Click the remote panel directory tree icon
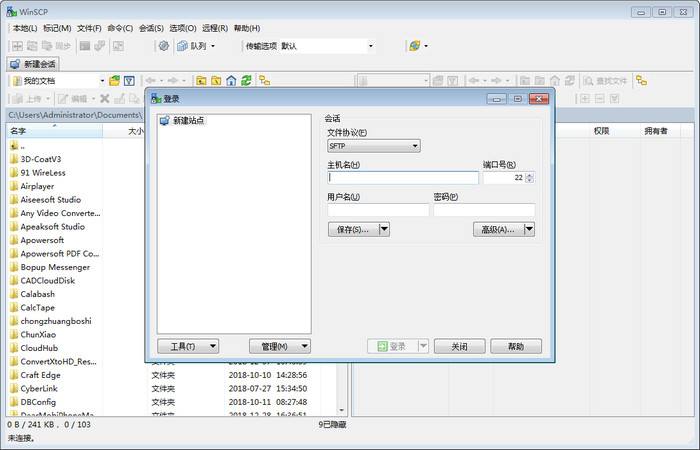Image resolution: width=700 pixels, height=450 pixels. tap(642, 81)
